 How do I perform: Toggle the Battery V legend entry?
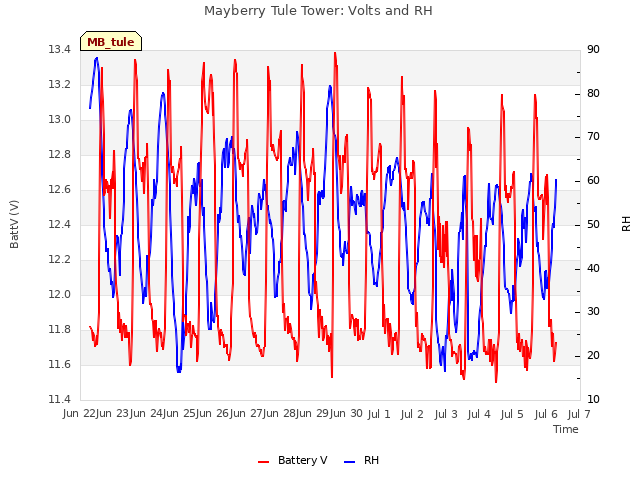(293, 460)
